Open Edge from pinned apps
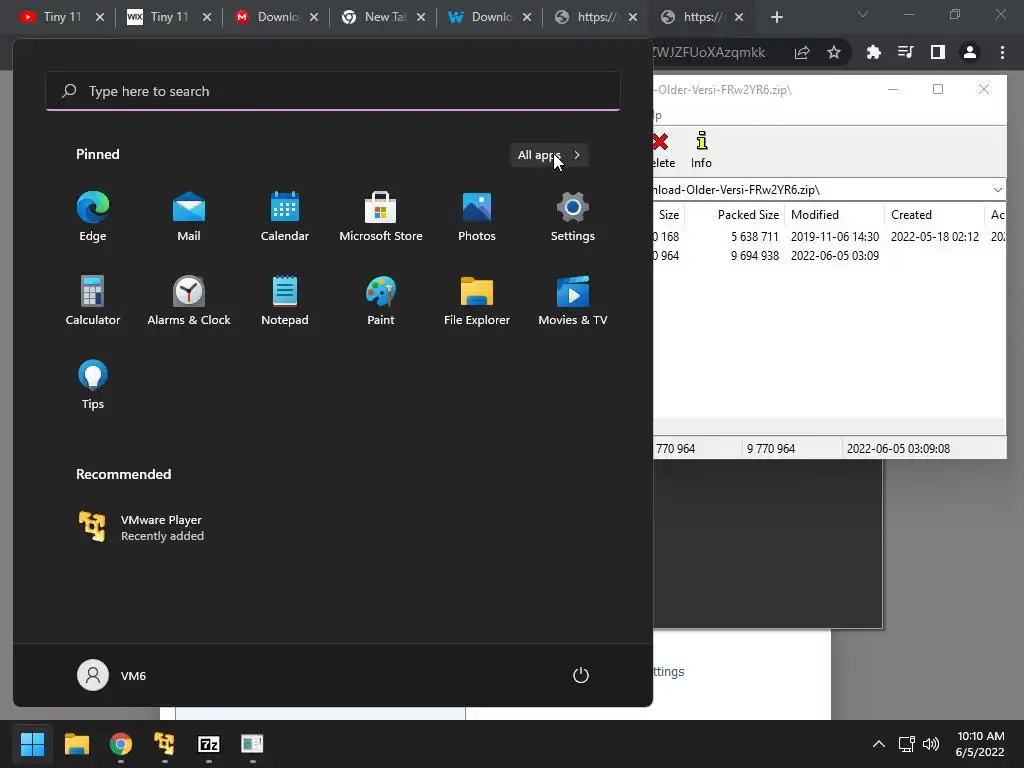Image resolution: width=1024 pixels, height=768 pixels. click(93, 217)
